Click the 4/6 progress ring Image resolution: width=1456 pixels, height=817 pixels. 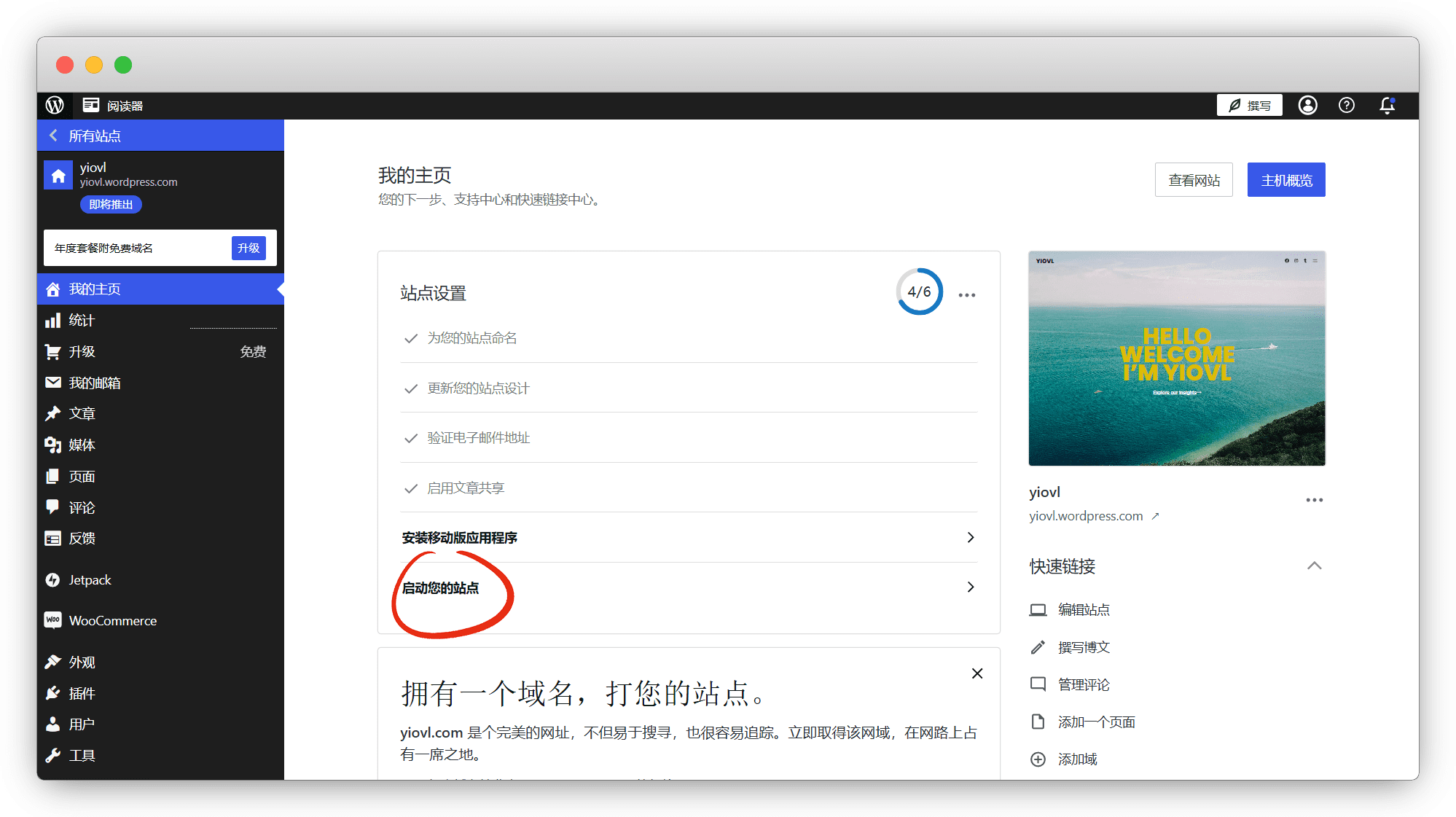[x=919, y=292]
